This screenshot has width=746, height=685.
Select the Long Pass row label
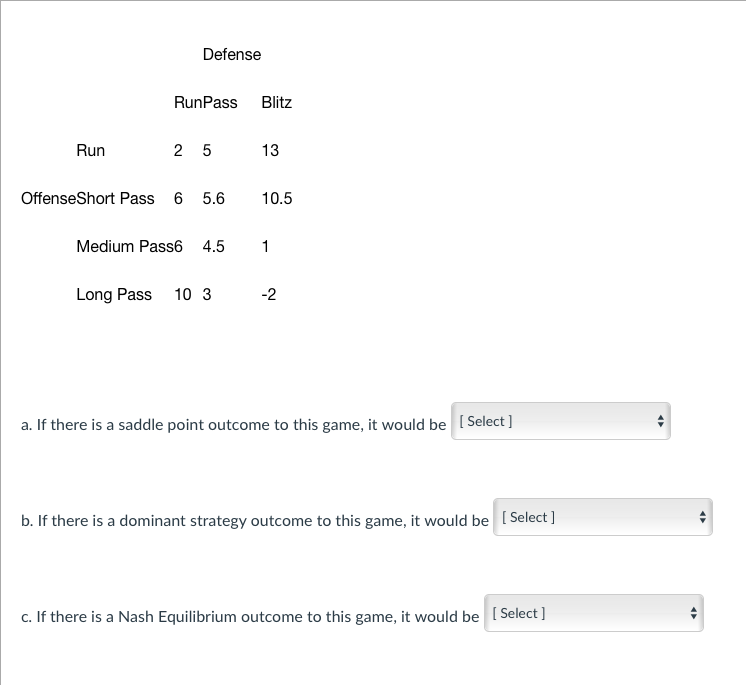[x=114, y=294]
